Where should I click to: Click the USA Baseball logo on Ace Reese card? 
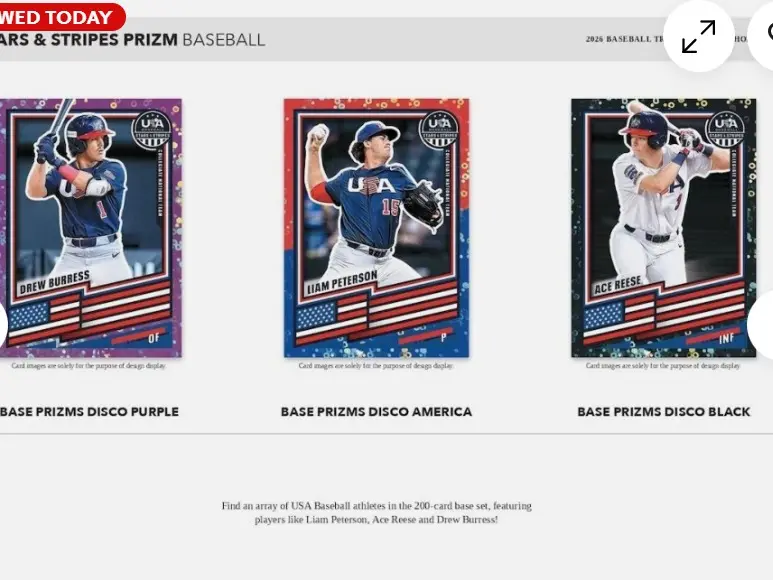tap(726, 130)
